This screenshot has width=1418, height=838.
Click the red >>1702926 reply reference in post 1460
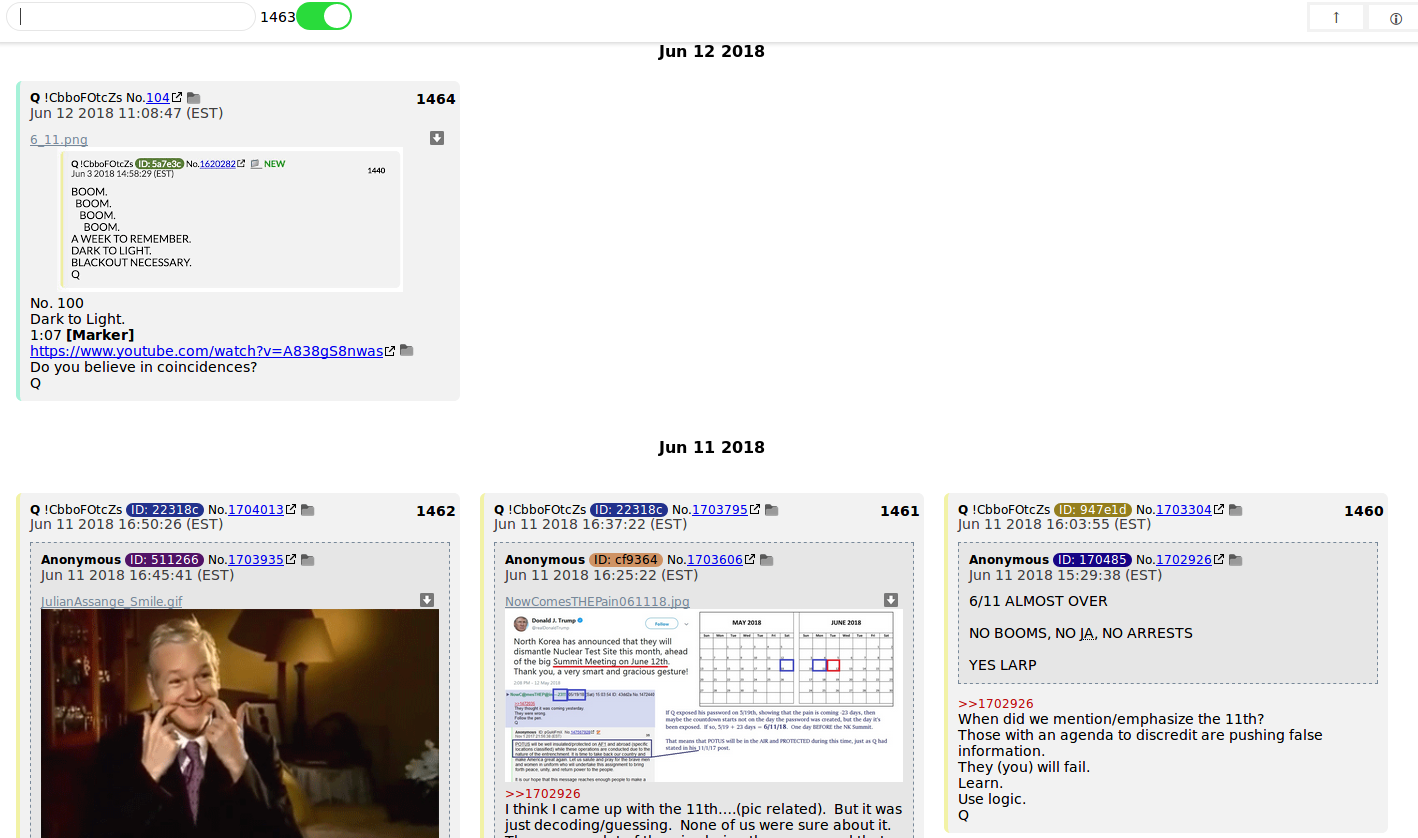pyautogui.click(x=995, y=703)
